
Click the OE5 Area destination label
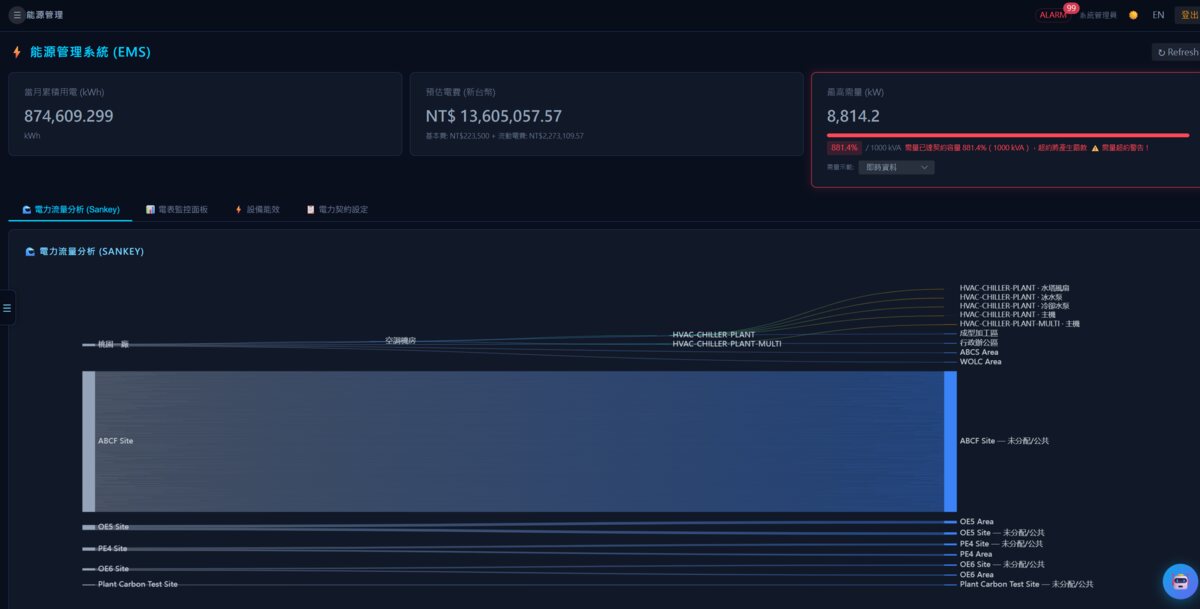pos(977,522)
